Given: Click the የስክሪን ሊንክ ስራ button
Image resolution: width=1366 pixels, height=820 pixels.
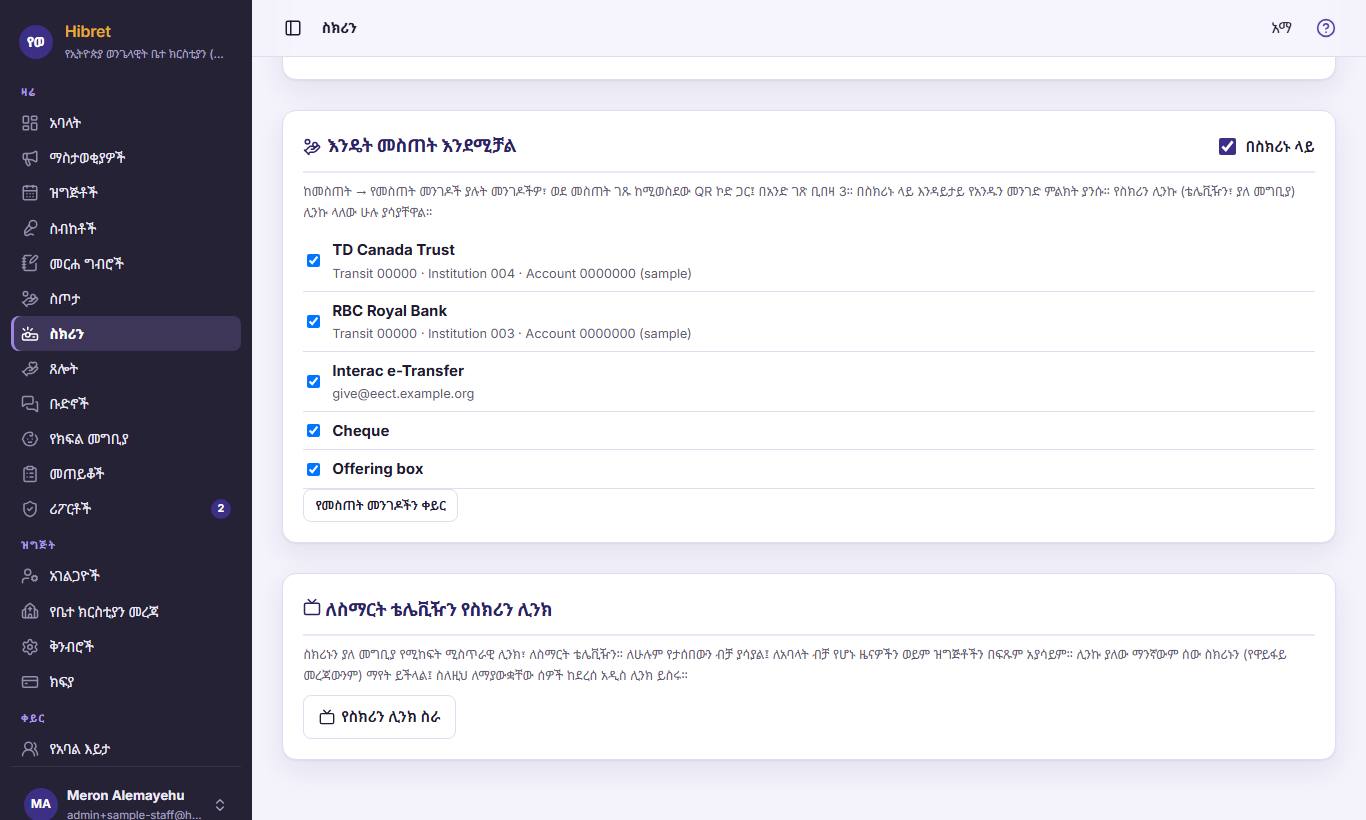Looking at the screenshot, I should tap(379, 717).
